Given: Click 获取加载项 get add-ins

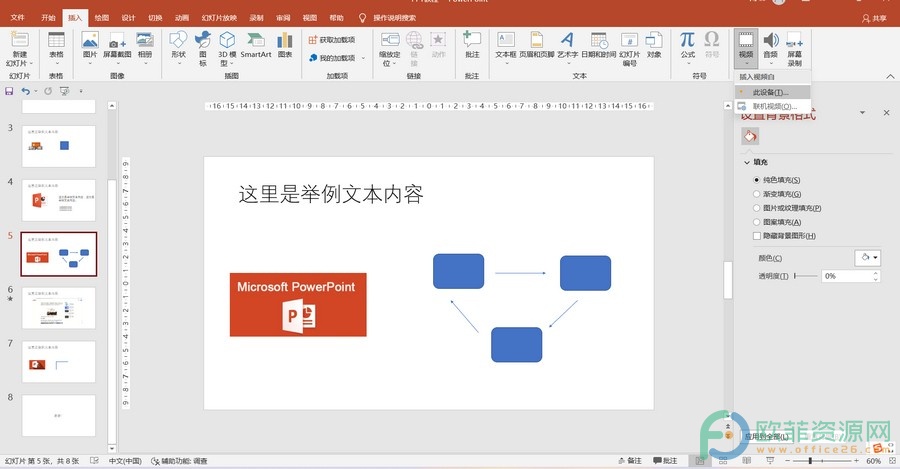Looking at the screenshot, I should click(x=332, y=40).
